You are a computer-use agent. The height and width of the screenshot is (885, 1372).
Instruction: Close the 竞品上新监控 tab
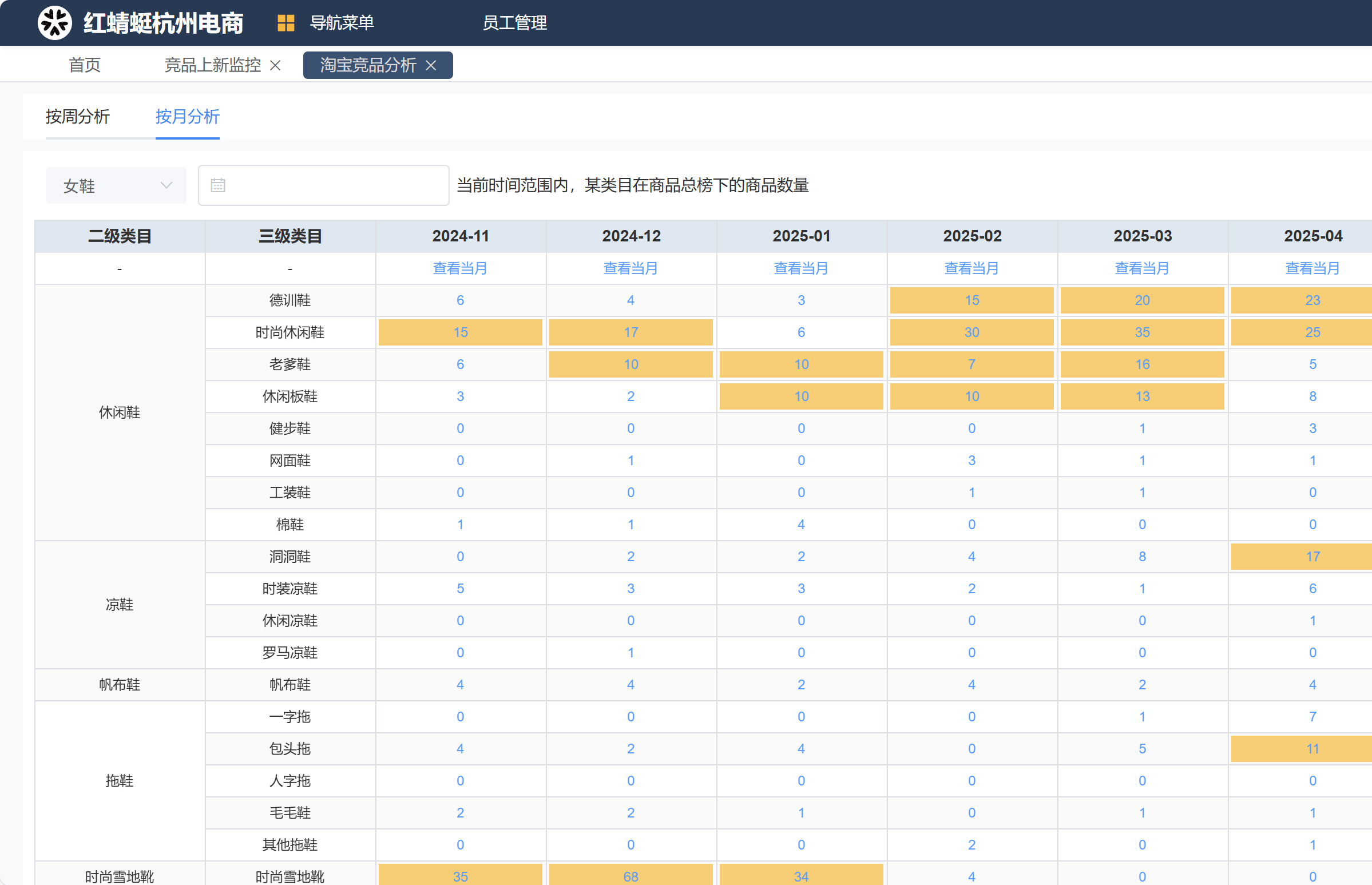(x=275, y=66)
